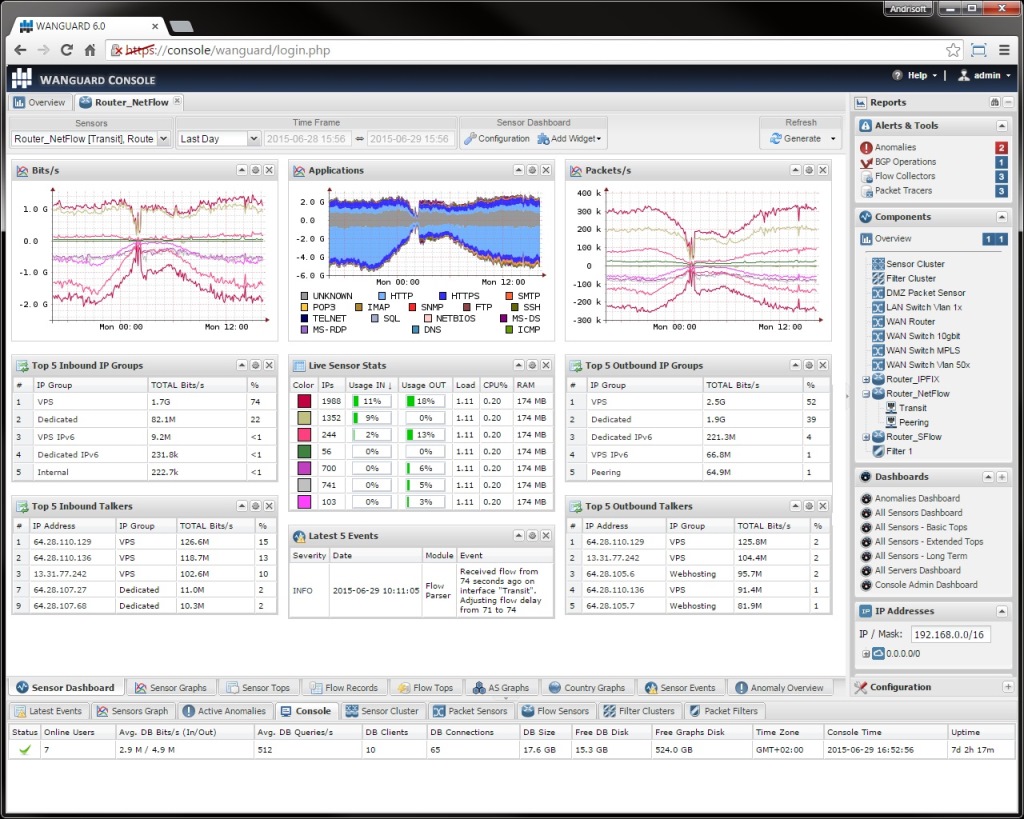Switch to the Active Anomalies tab

pyautogui.click(x=224, y=711)
